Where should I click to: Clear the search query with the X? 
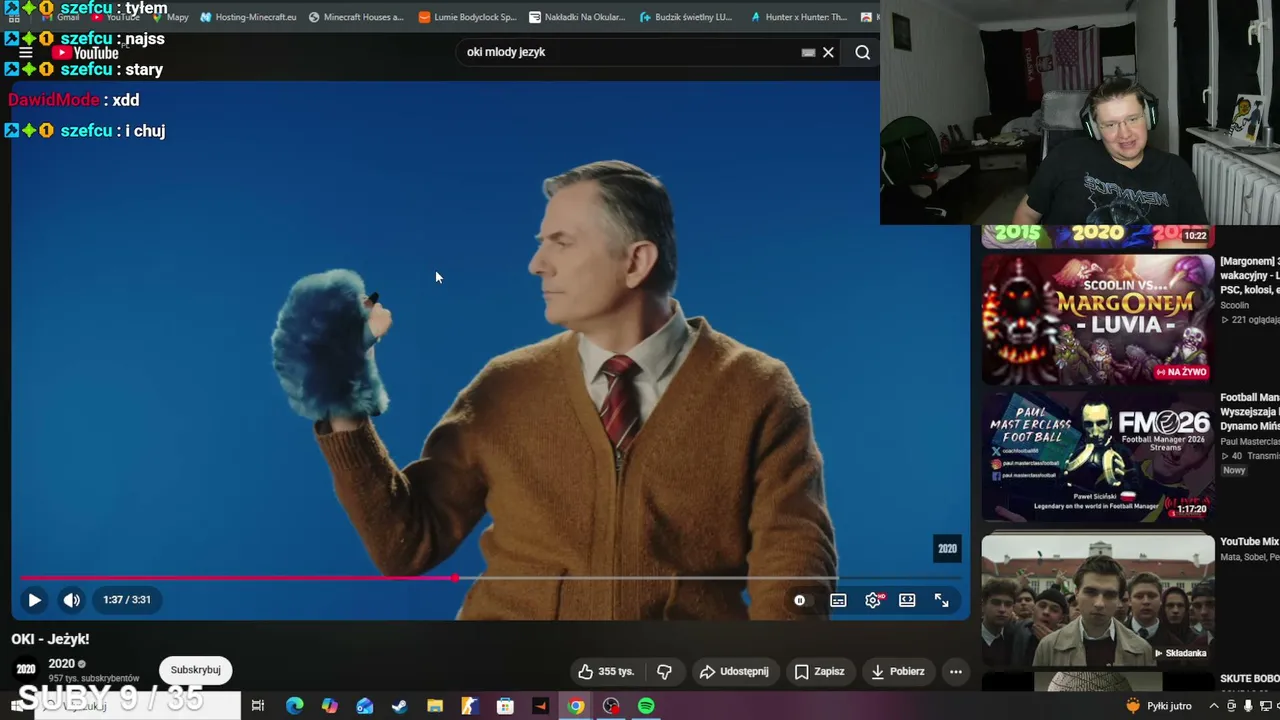click(828, 52)
